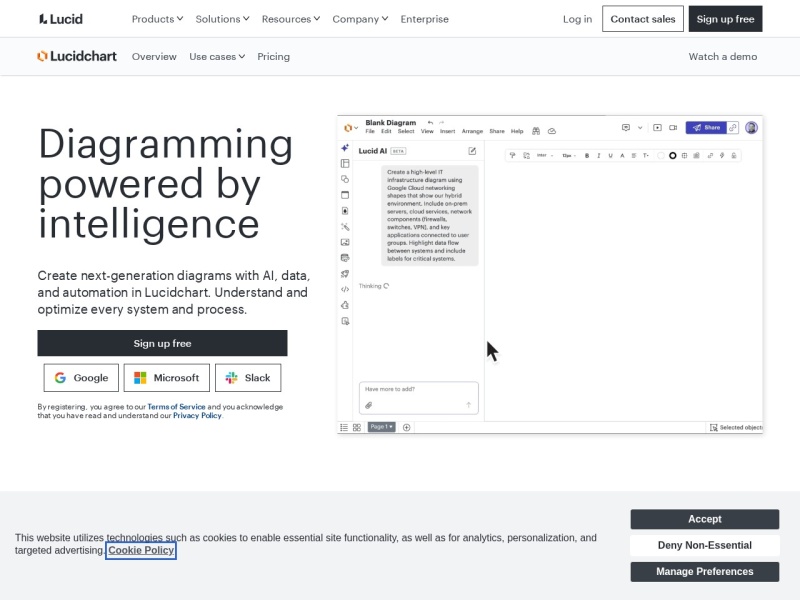This screenshot has height=600, width=800.
Task: Expand the Products menu
Action: coord(157,19)
